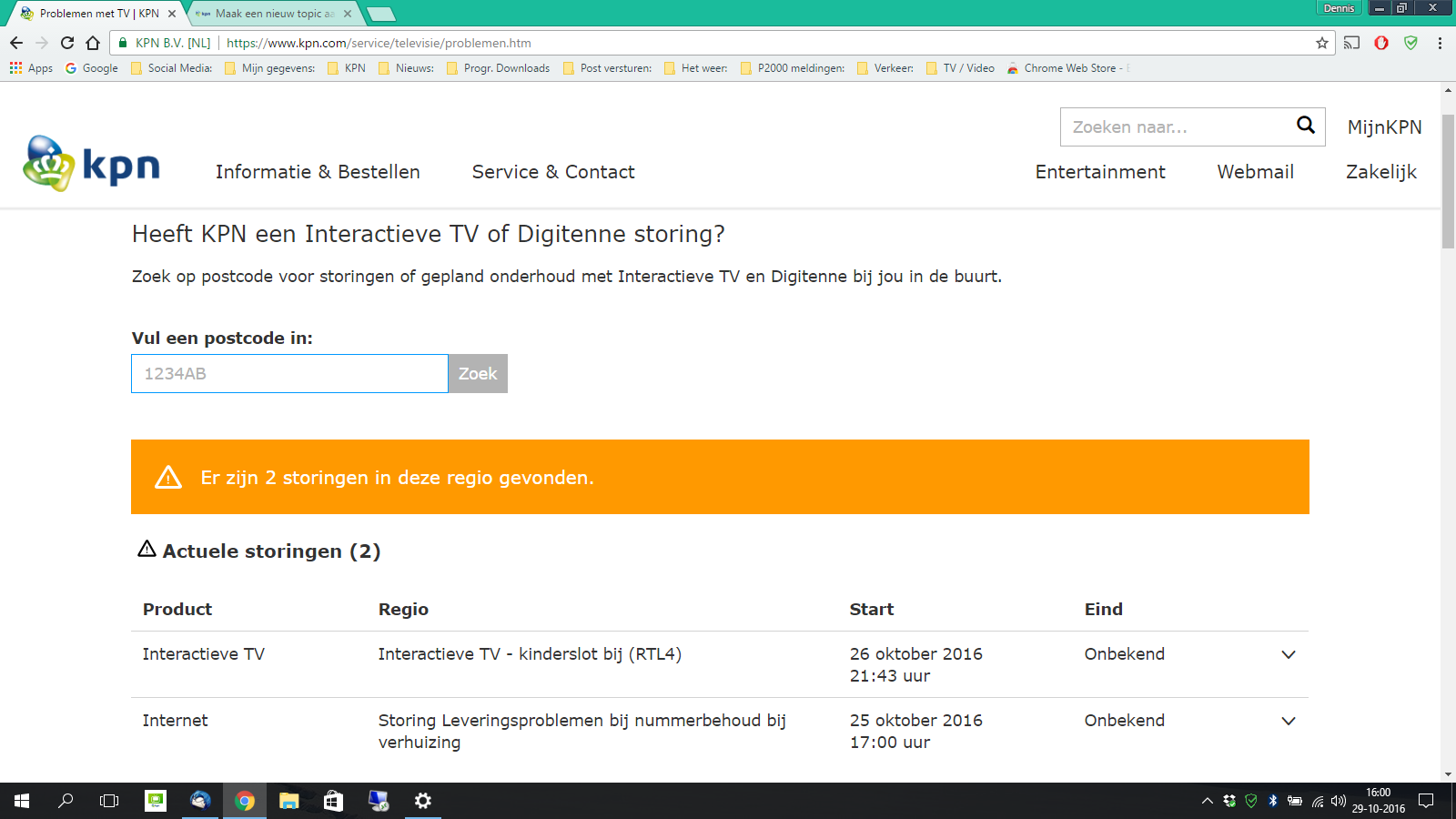Expand the Internet Leveringsproblemen storing row

click(1289, 721)
